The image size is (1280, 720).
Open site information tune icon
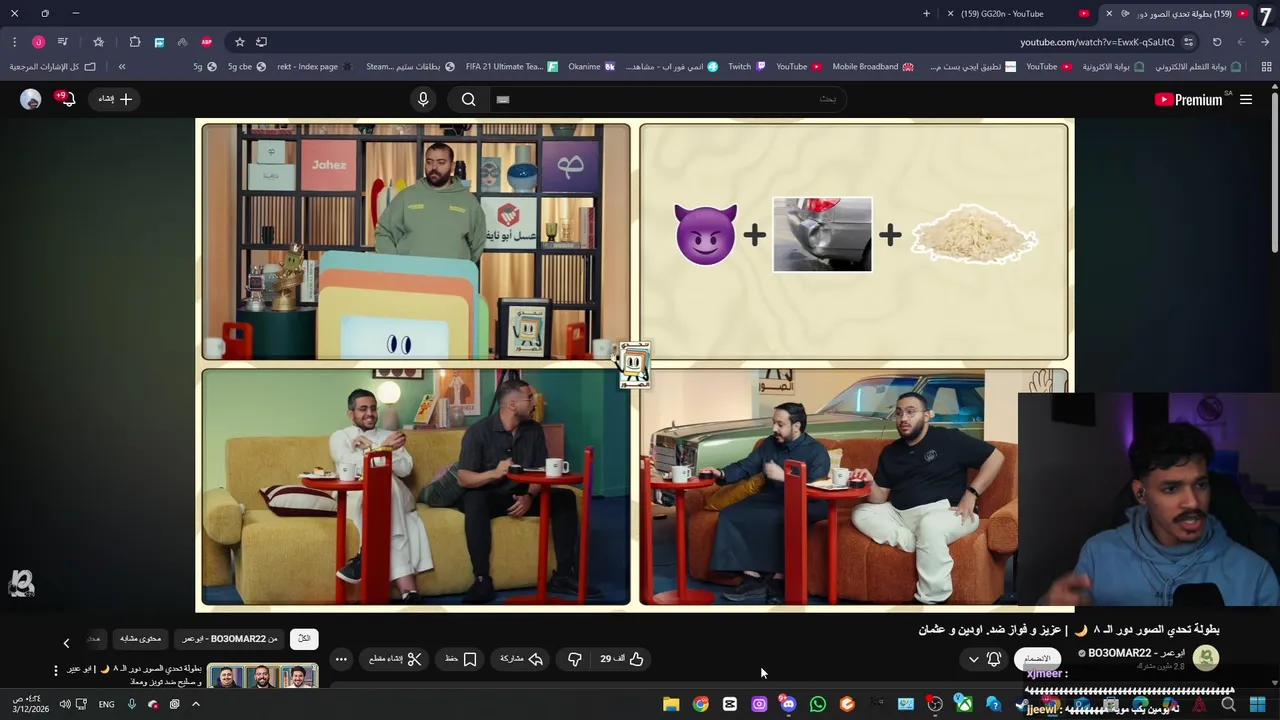click(x=1188, y=42)
